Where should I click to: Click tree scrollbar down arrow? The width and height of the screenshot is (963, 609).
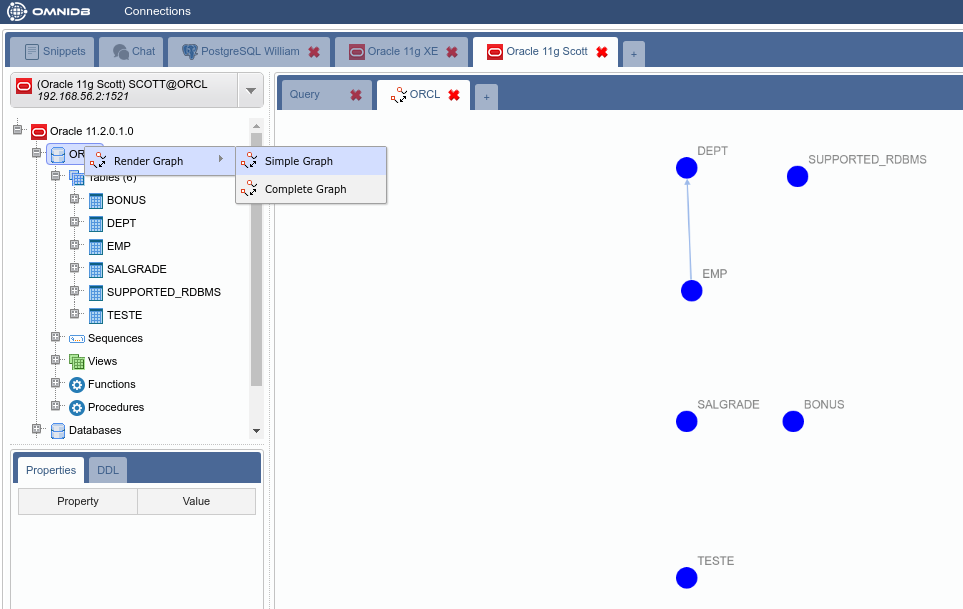tap(256, 431)
